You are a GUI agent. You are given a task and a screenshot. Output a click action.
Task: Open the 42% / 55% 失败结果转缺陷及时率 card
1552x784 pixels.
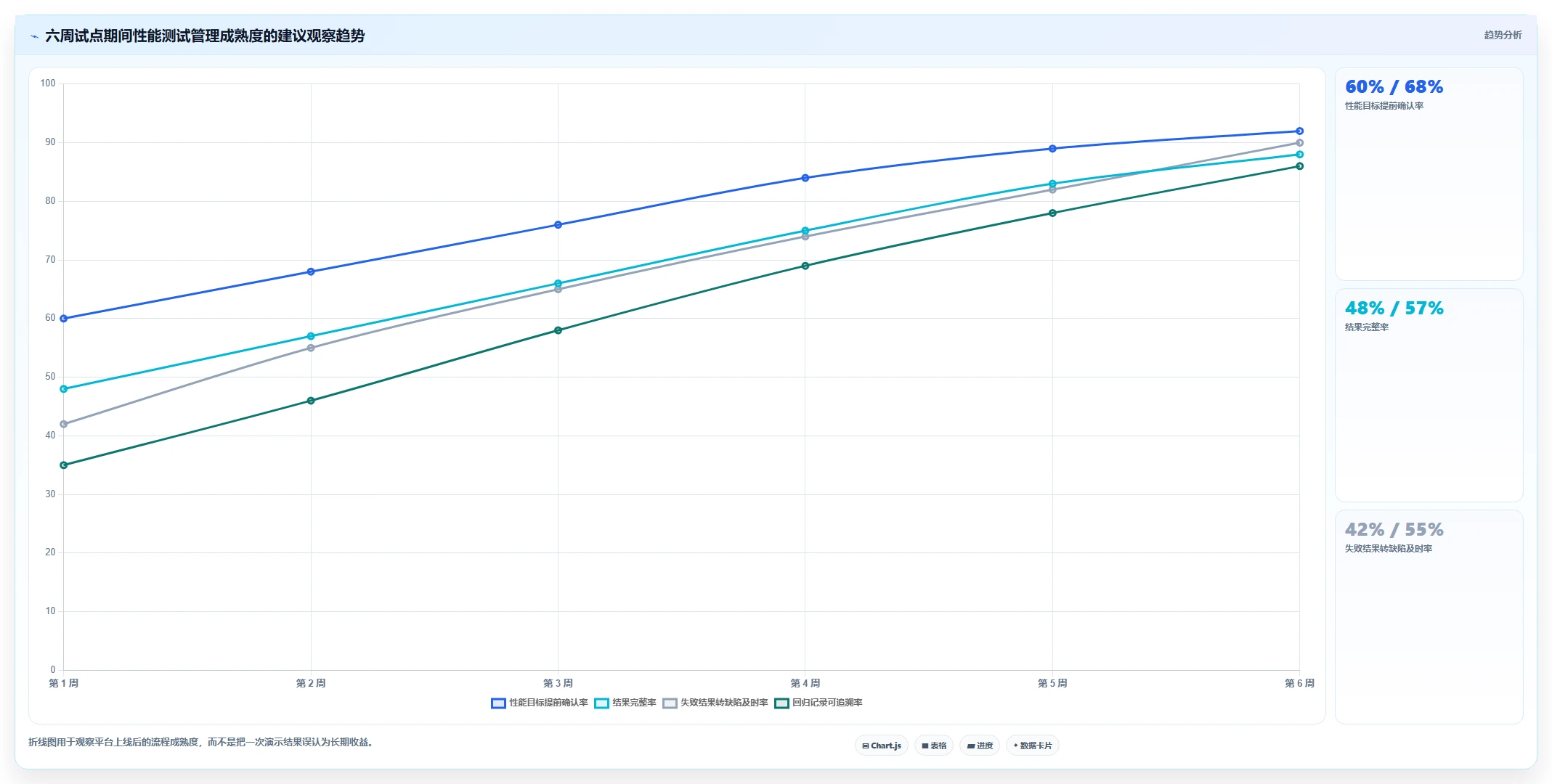point(1429,617)
